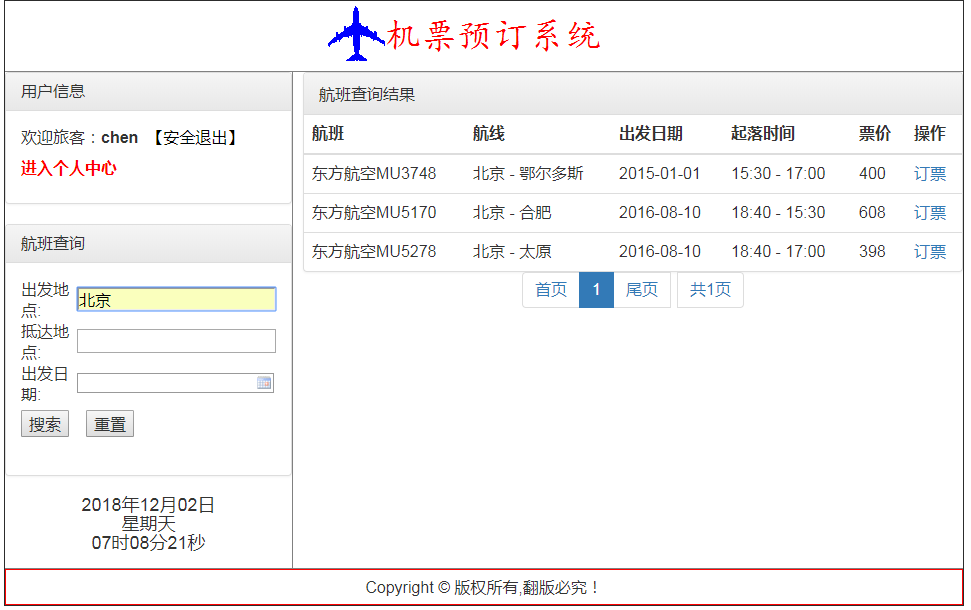Click the 票价 column header

874,133
